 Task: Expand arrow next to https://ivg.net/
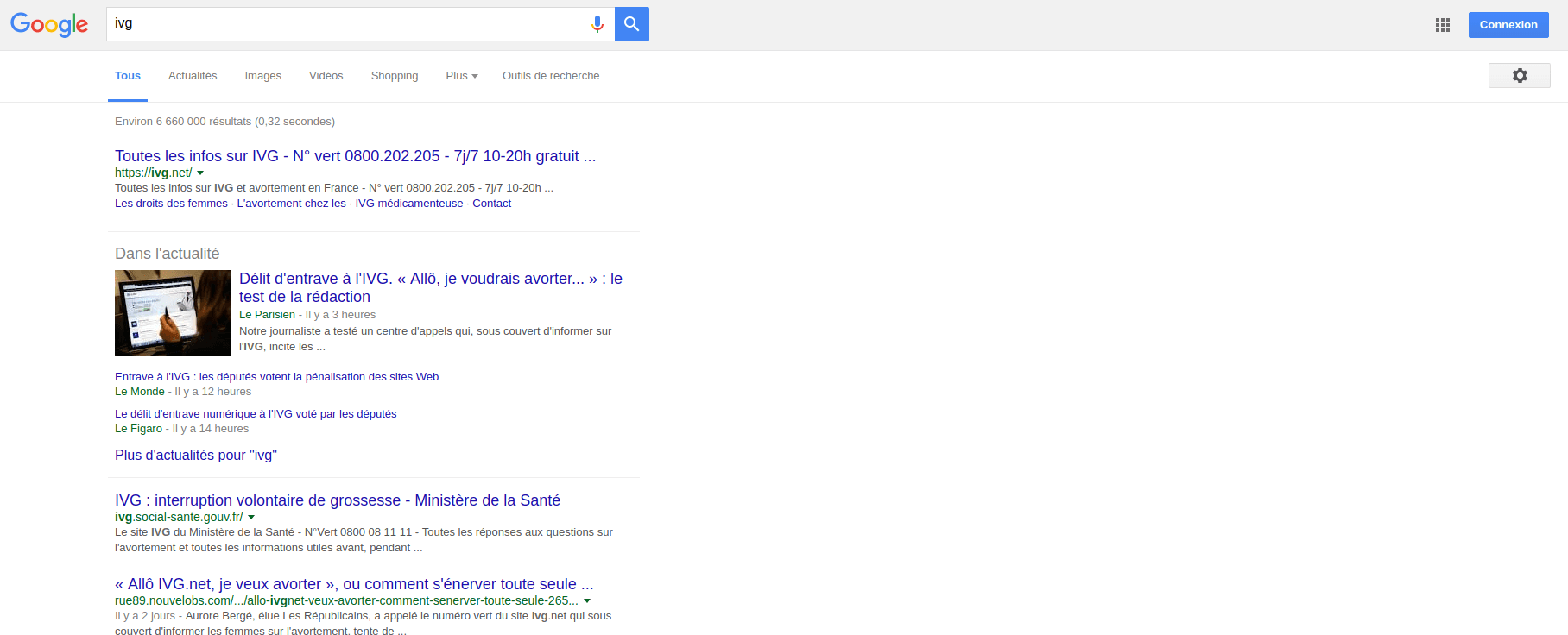[200, 173]
